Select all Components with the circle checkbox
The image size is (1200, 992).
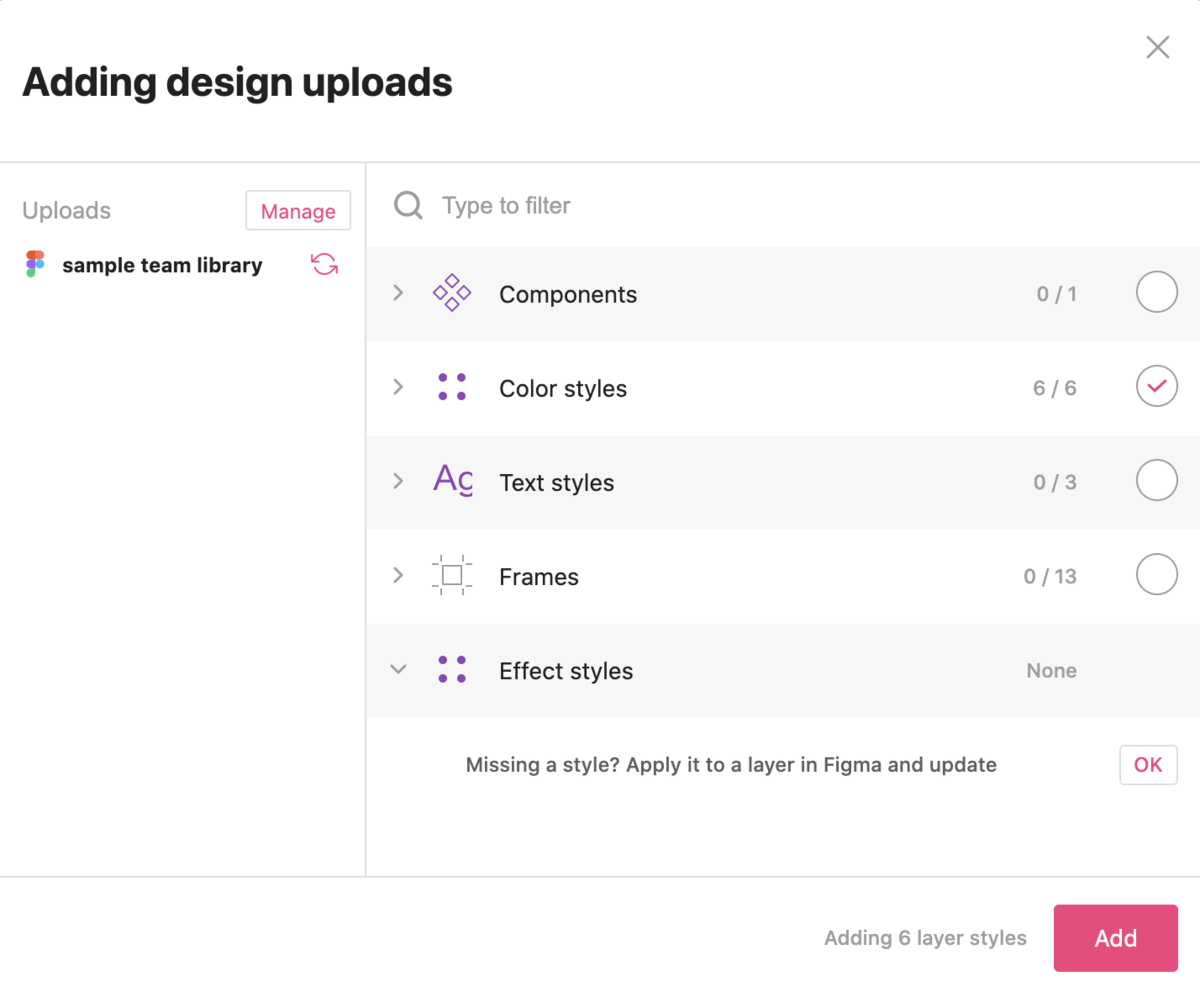click(x=1157, y=293)
